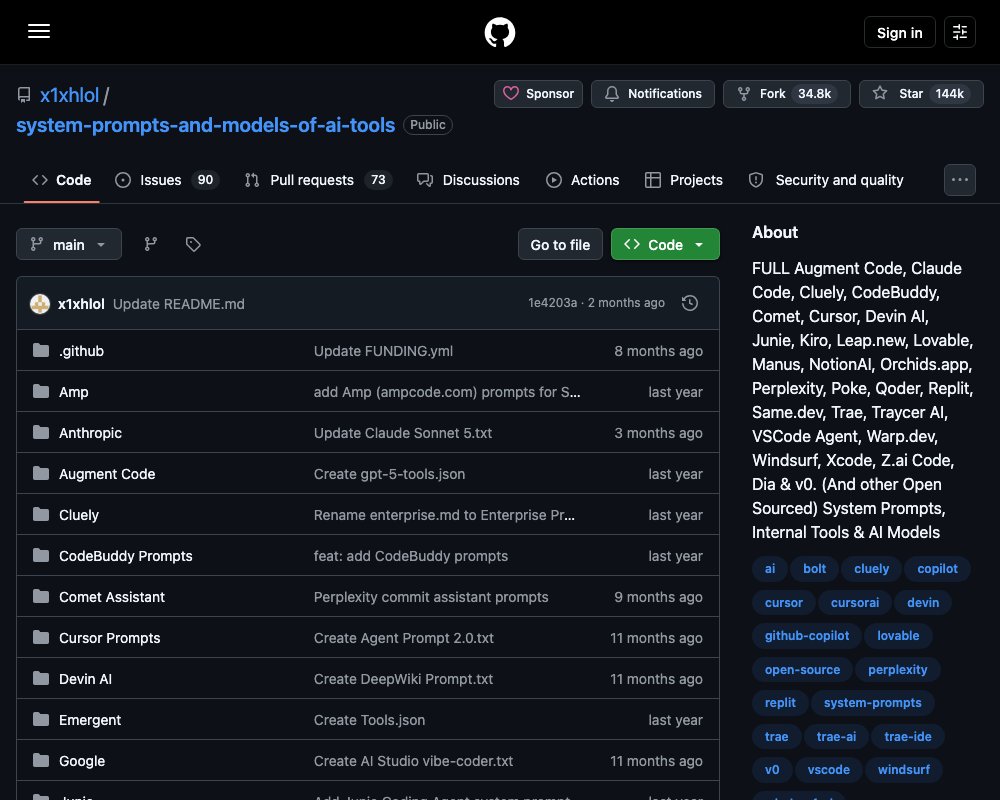Open the .github folder
The height and width of the screenshot is (800, 1000).
pos(81,351)
